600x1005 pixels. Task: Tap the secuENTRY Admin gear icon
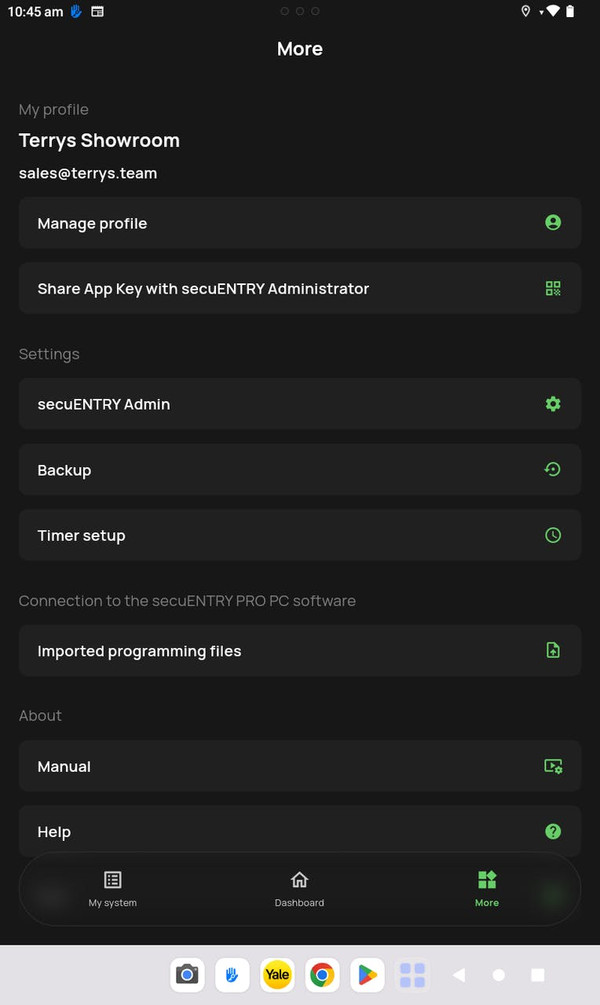pos(553,404)
